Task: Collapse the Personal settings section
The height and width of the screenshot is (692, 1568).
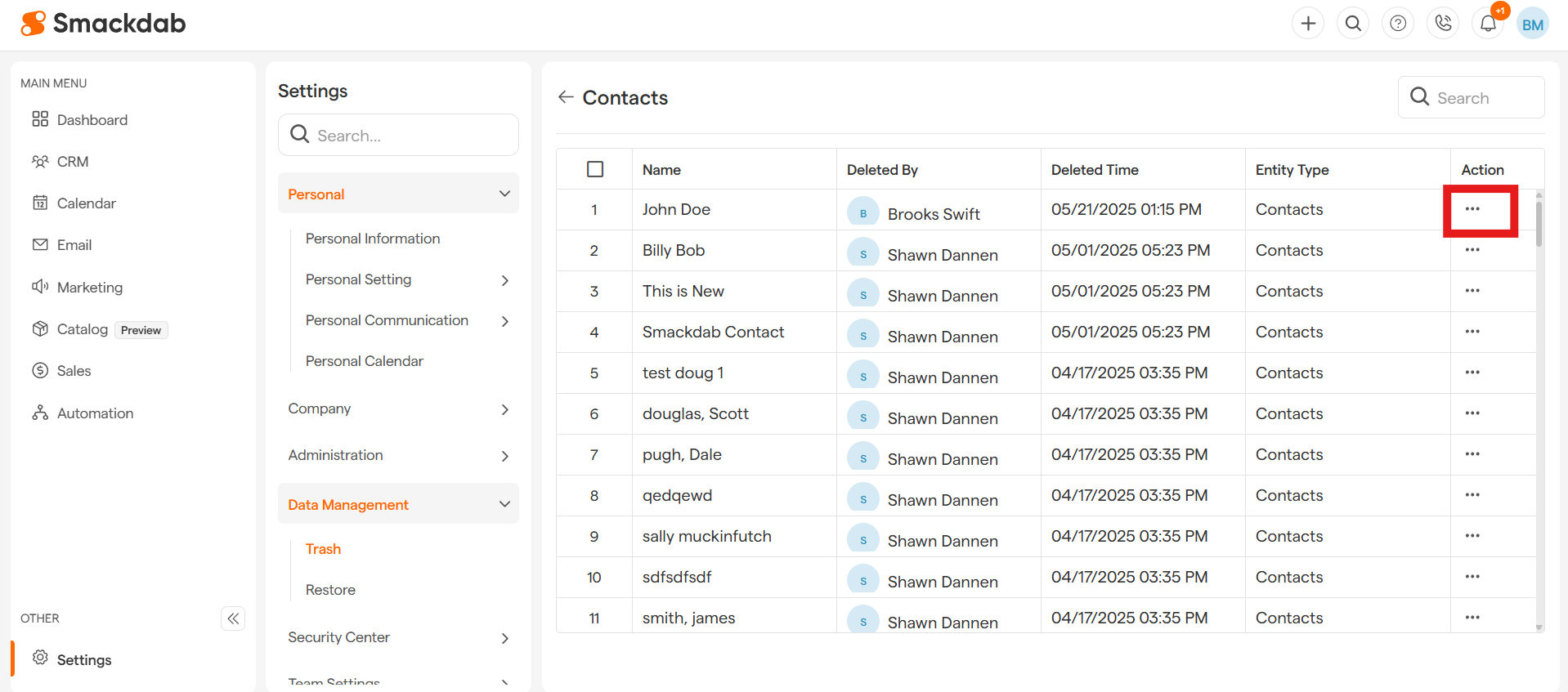Action: click(504, 194)
